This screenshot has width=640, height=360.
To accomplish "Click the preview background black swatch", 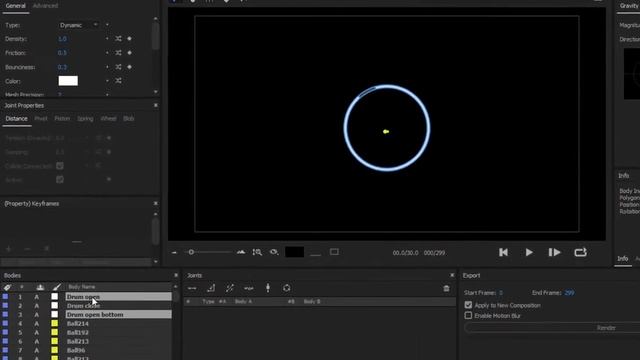I will 294,252.
